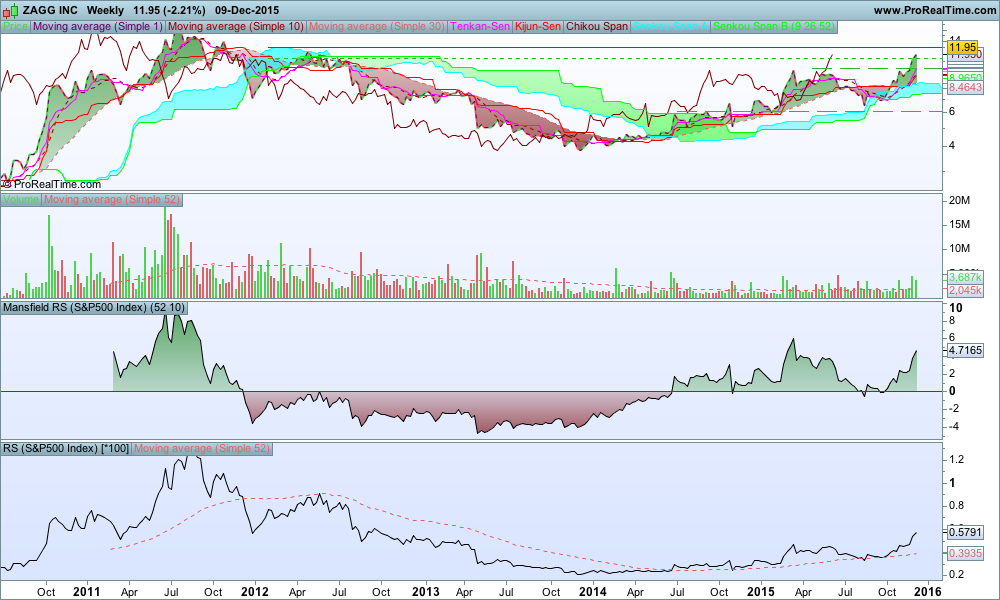Click the 2013 year label on time axis

click(425, 592)
